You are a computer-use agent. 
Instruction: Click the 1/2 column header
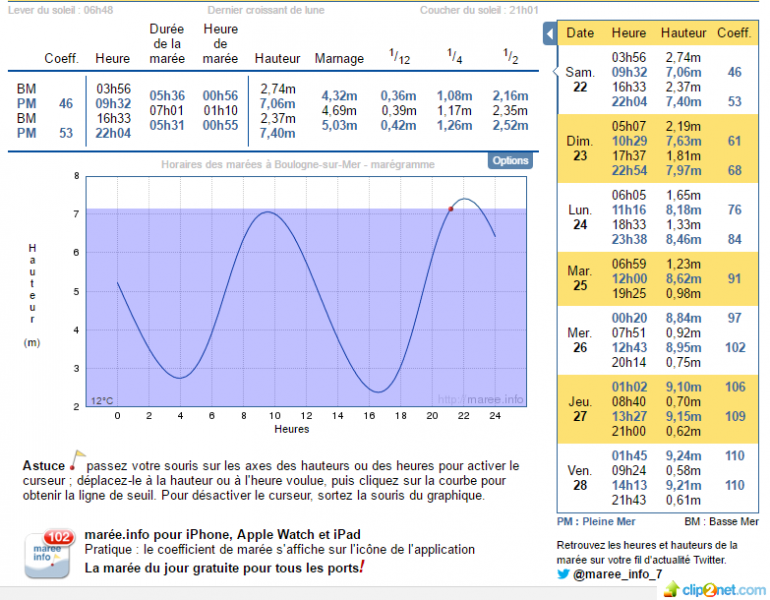point(510,56)
